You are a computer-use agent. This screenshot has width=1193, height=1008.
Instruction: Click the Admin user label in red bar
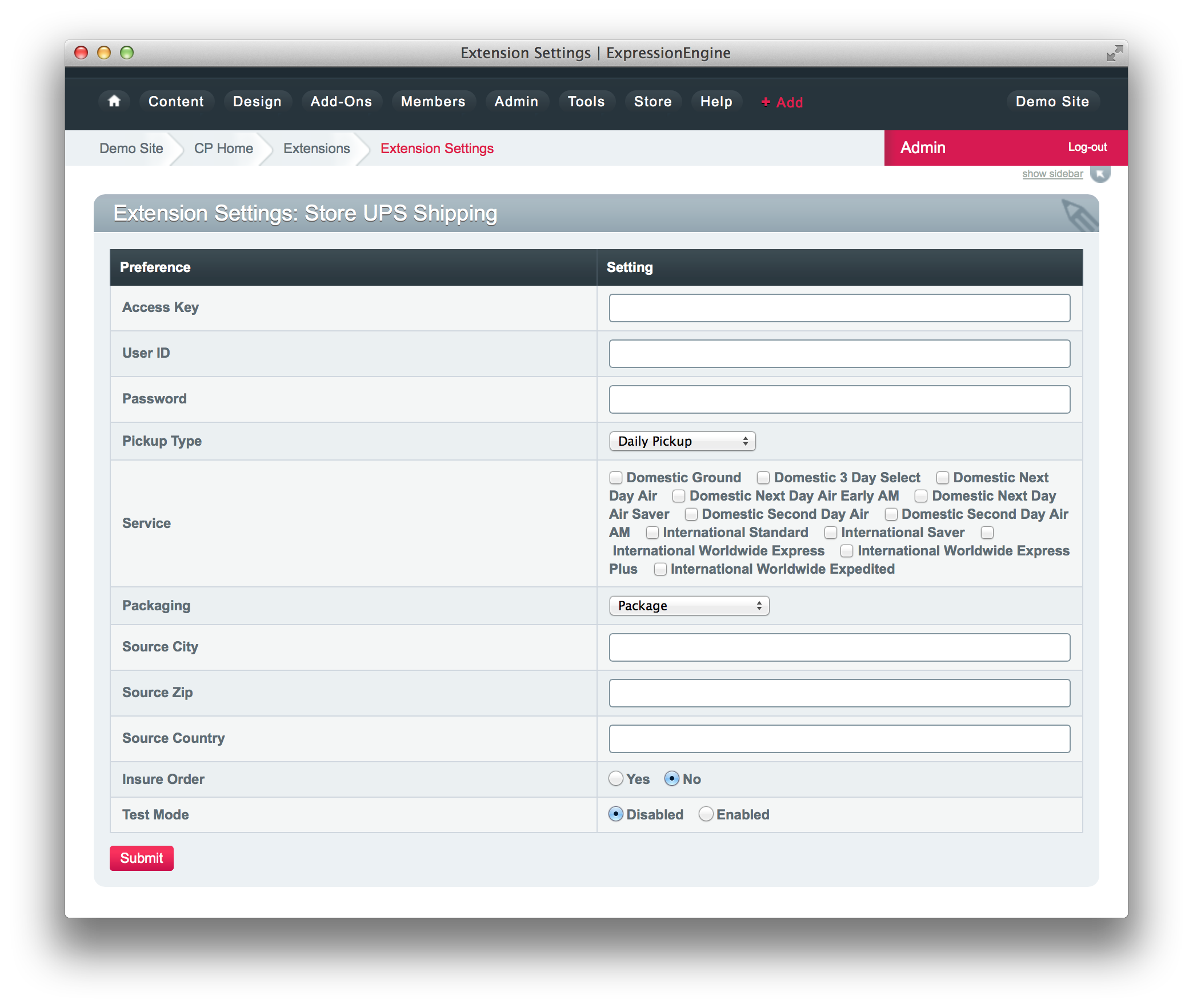(x=923, y=147)
